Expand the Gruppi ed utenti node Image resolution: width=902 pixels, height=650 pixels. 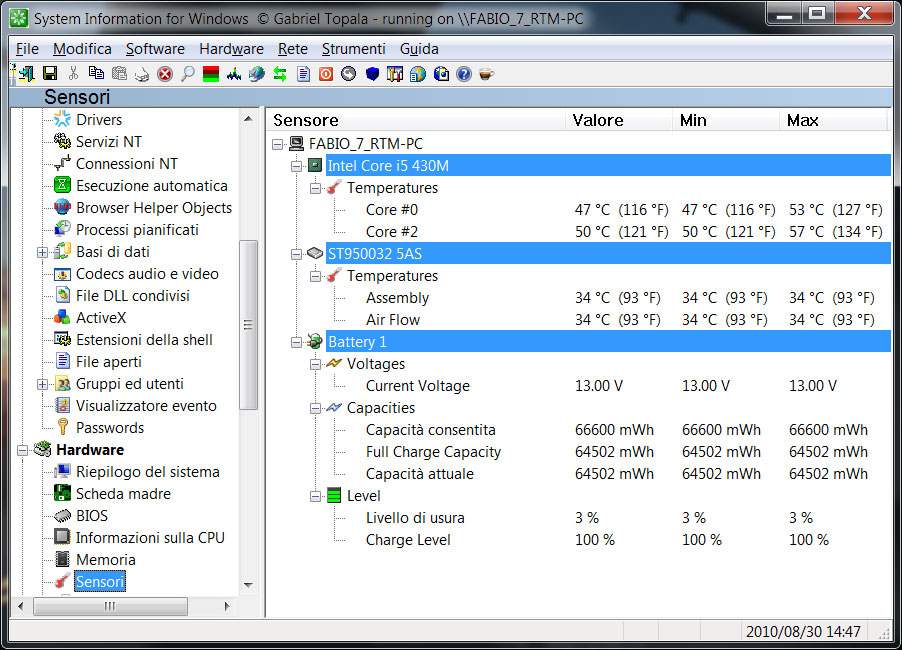tap(42, 384)
